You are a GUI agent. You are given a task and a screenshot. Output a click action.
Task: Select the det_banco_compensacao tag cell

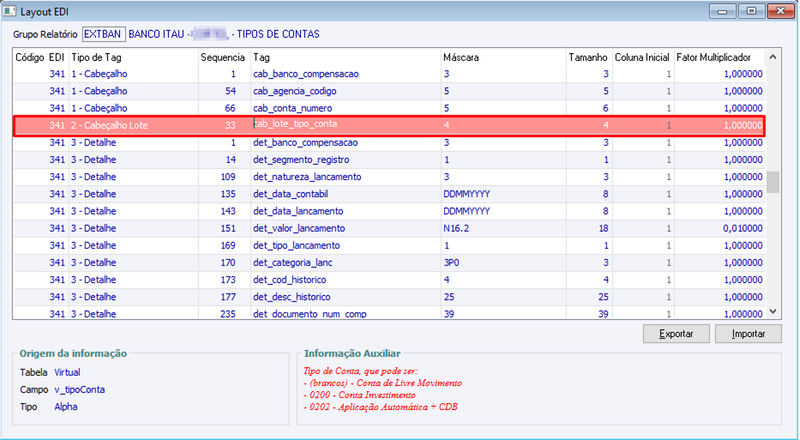(345, 142)
